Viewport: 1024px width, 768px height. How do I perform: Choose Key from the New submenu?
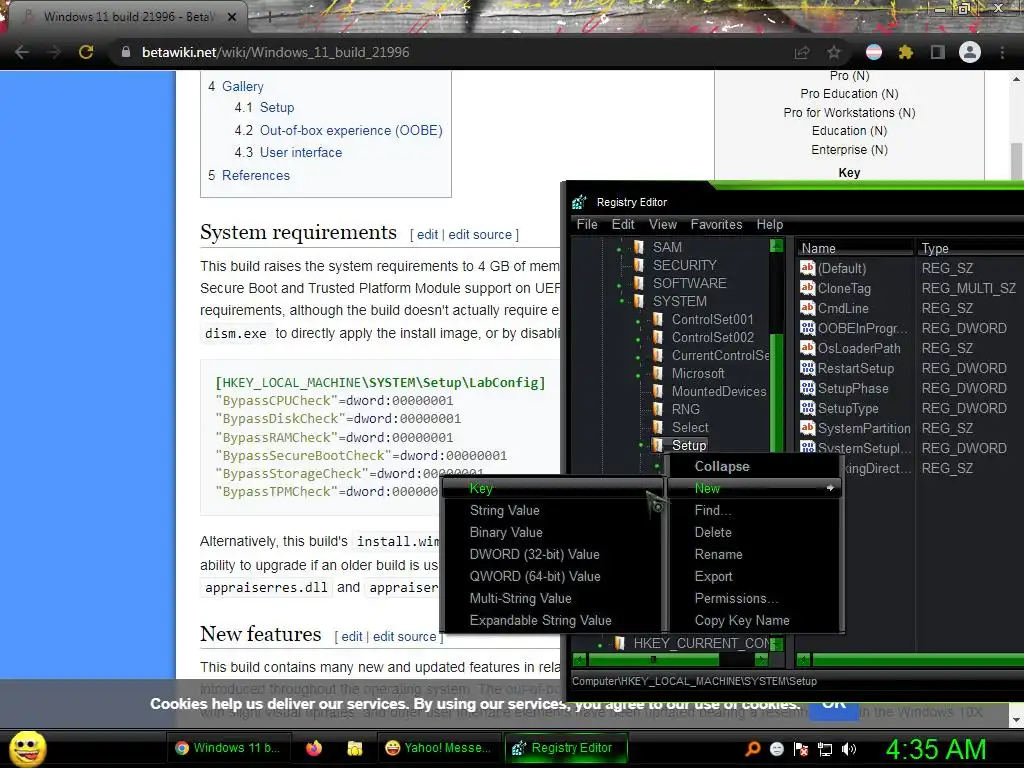pyautogui.click(x=552, y=488)
